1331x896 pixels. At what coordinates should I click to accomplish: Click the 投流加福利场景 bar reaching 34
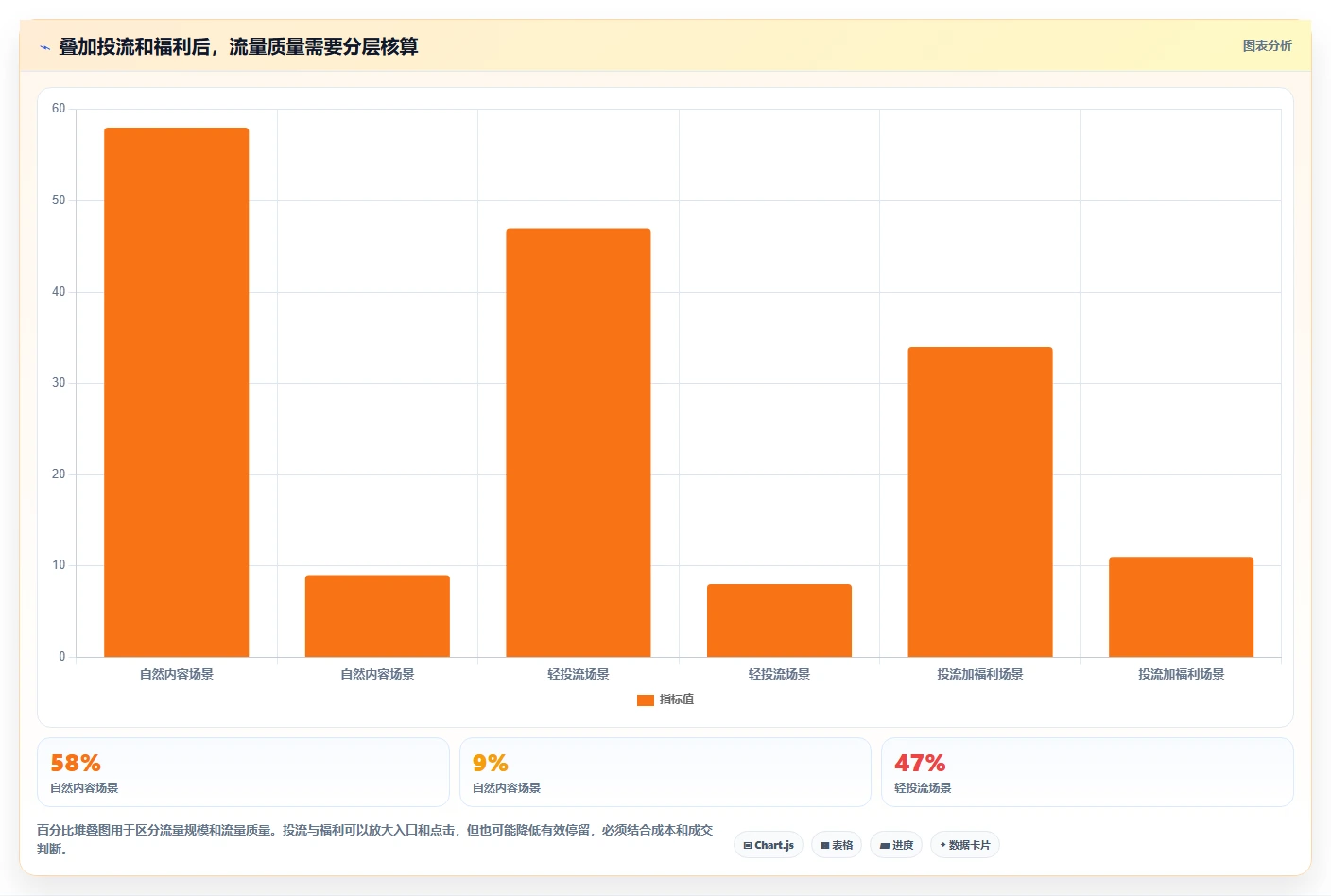pos(980,502)
